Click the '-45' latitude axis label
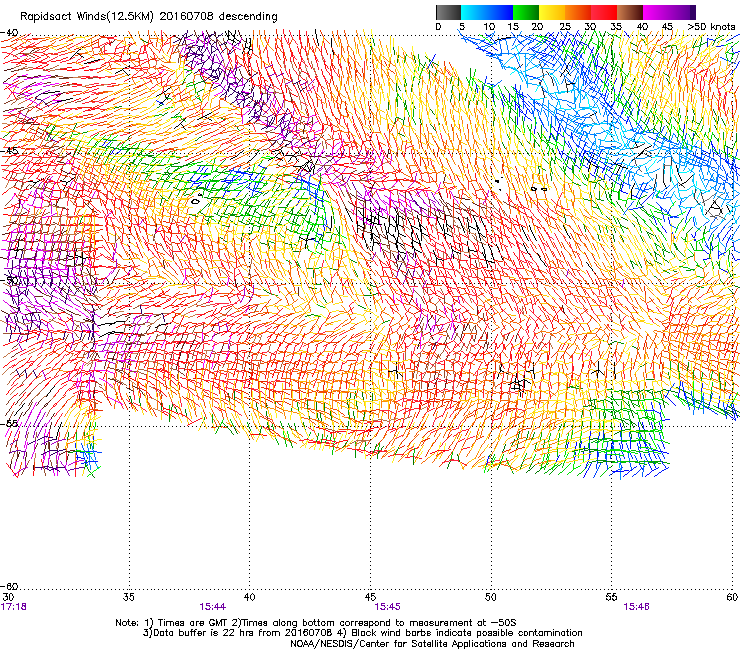This screenshot has height=650, width=740. pos(9,151)
